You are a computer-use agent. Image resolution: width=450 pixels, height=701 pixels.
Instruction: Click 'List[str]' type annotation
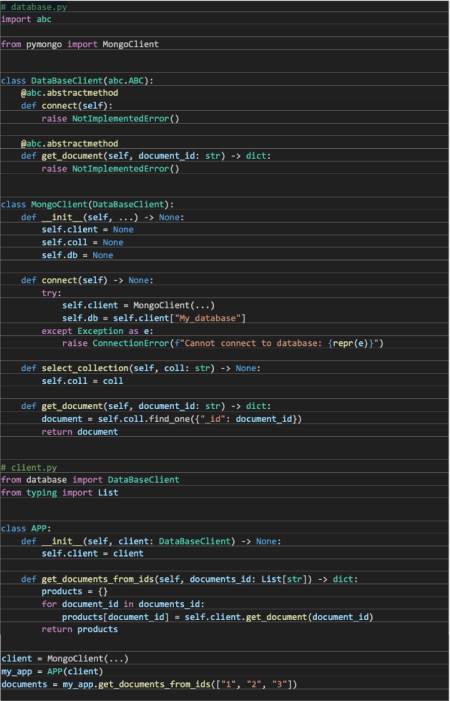coord(286,579)
